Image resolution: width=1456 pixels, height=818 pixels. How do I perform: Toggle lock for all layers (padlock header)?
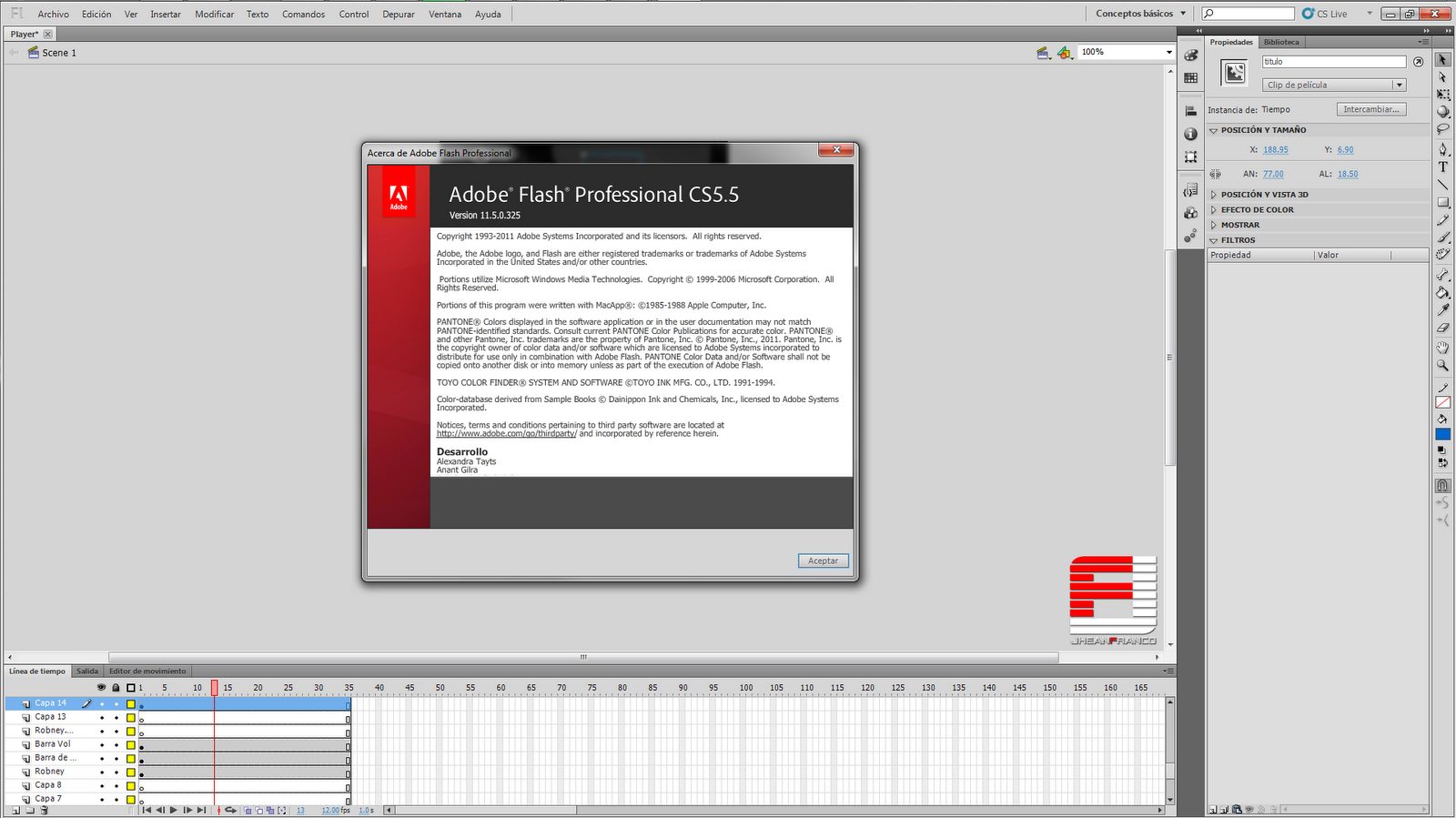(116, 687)
